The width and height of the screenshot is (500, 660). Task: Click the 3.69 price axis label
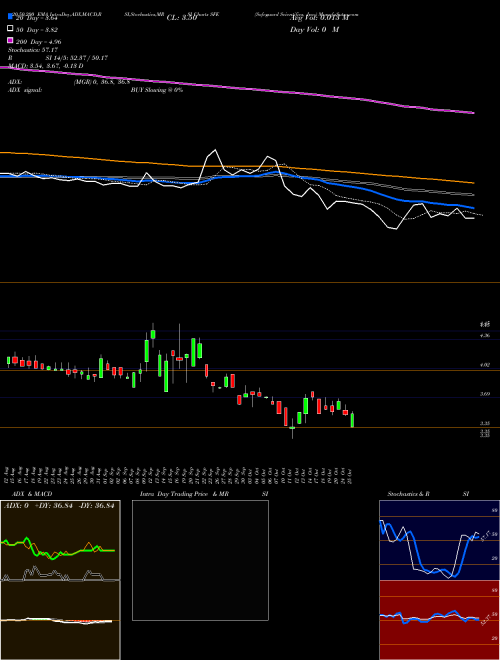pyautogui.click(x=484, y=394)
